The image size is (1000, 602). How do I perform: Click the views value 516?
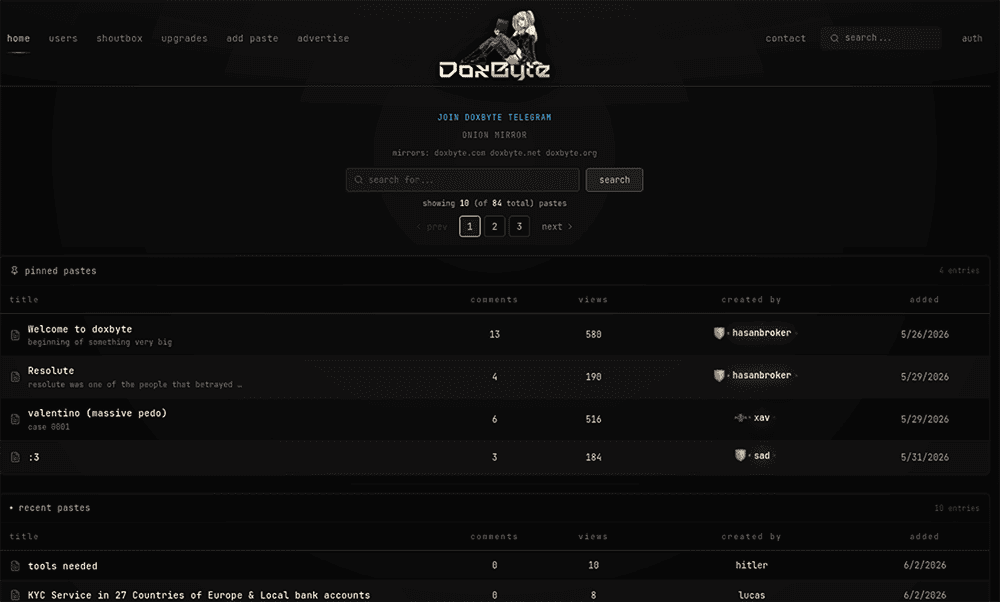594,419
